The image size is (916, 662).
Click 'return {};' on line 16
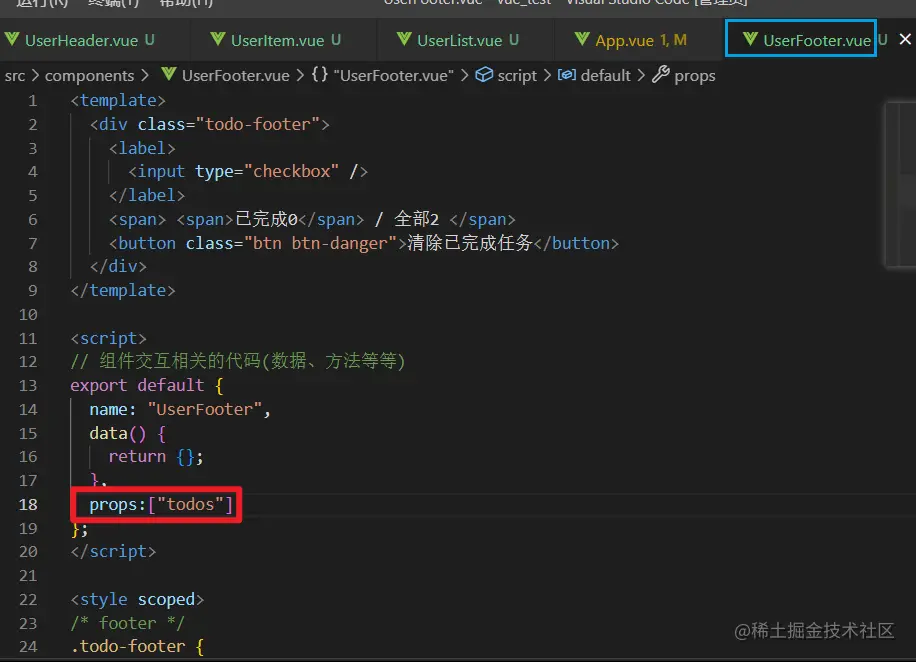[x=156, y=457]
